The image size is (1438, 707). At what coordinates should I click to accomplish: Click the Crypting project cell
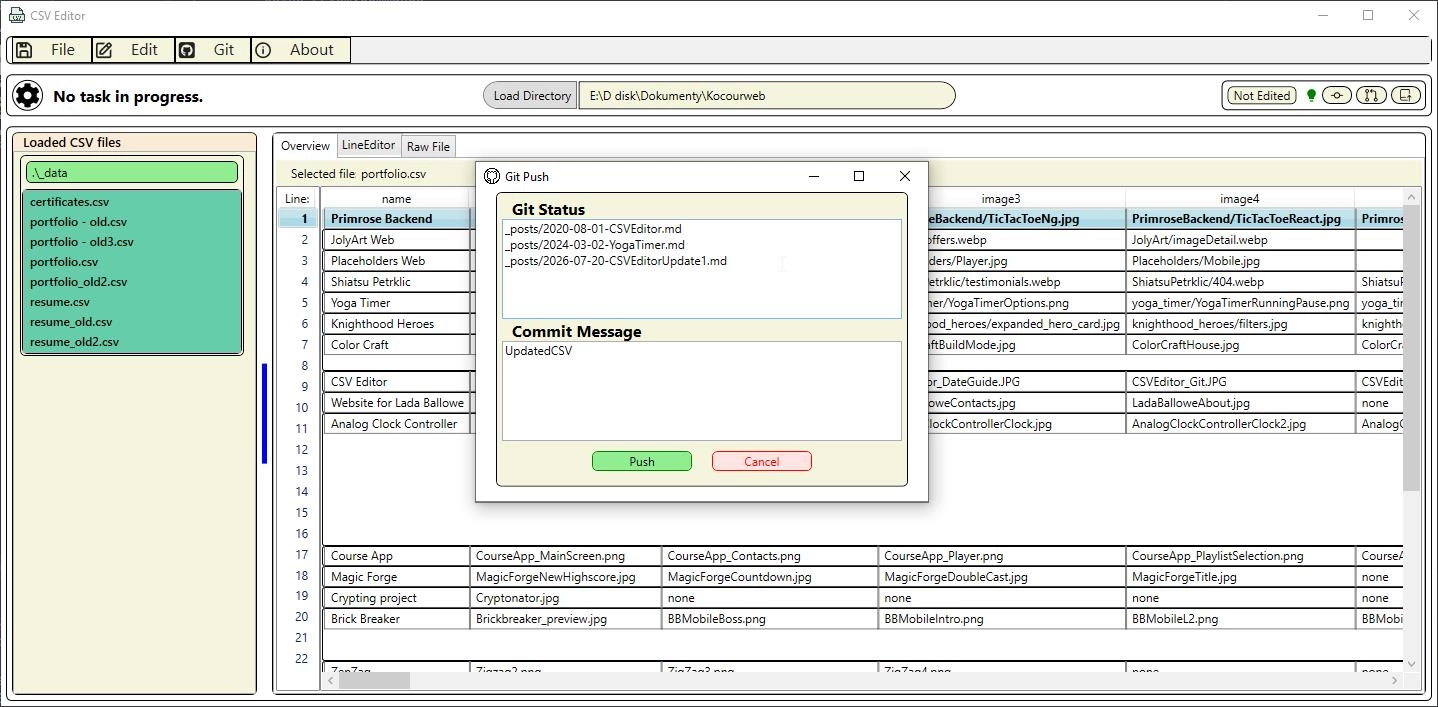click(x=397, y=598)
